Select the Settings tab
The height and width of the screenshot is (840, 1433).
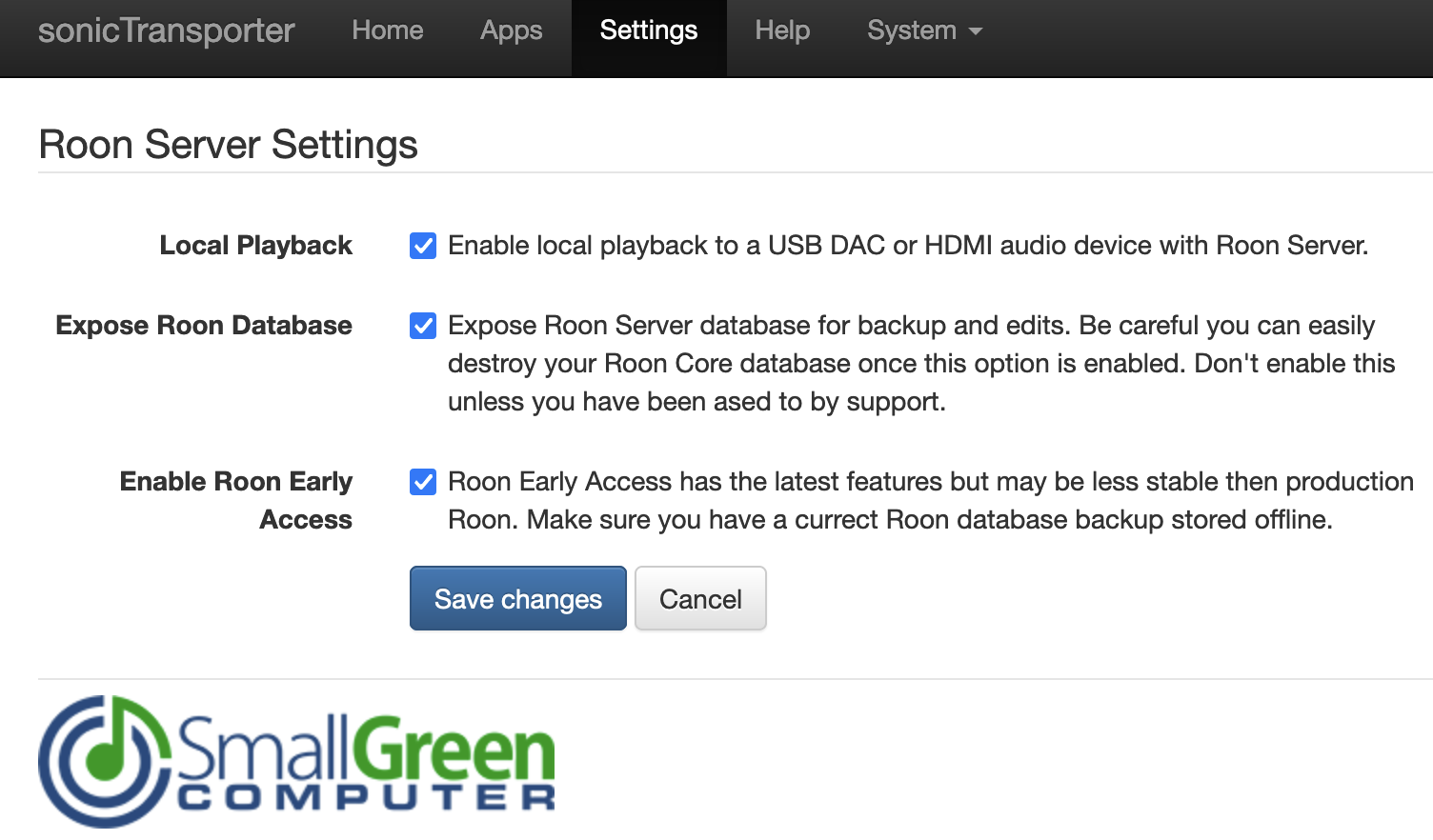click(x=649, y=30)
